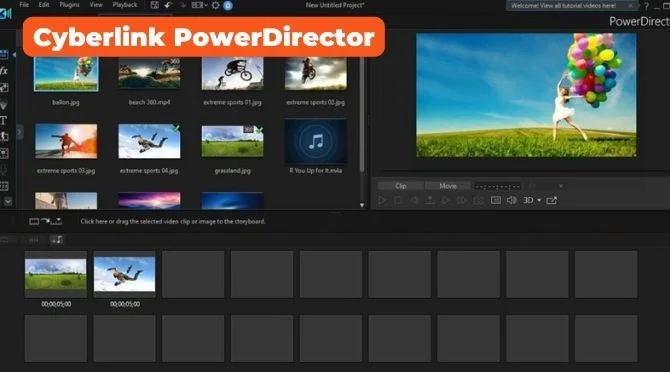Viewport: 670px width, 372px height.
Task: Click the blue notification circle icon
Action: coord(228,6)
